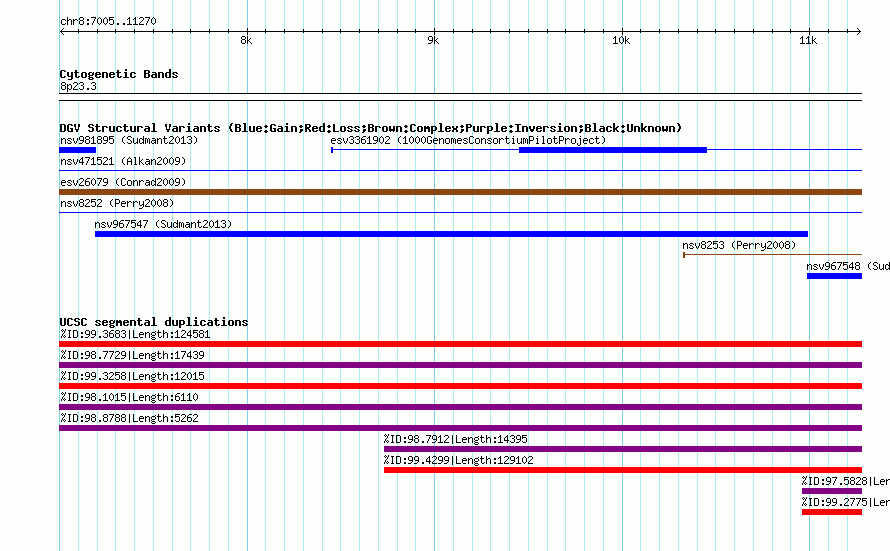890x551 pixels.
Task: Click the left arrowhead of the ruler
Action: pos(62,31)
